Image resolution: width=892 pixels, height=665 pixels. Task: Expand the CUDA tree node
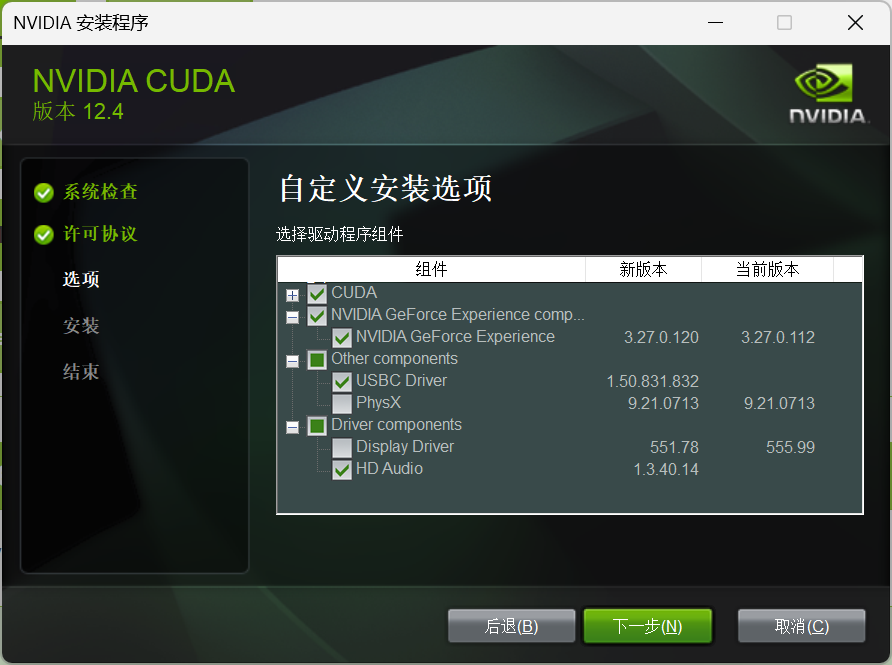pos(292,295)
